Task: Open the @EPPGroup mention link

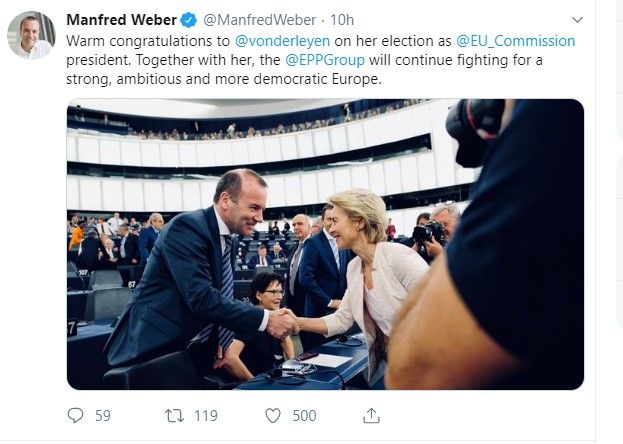Action: coord(325,60)
